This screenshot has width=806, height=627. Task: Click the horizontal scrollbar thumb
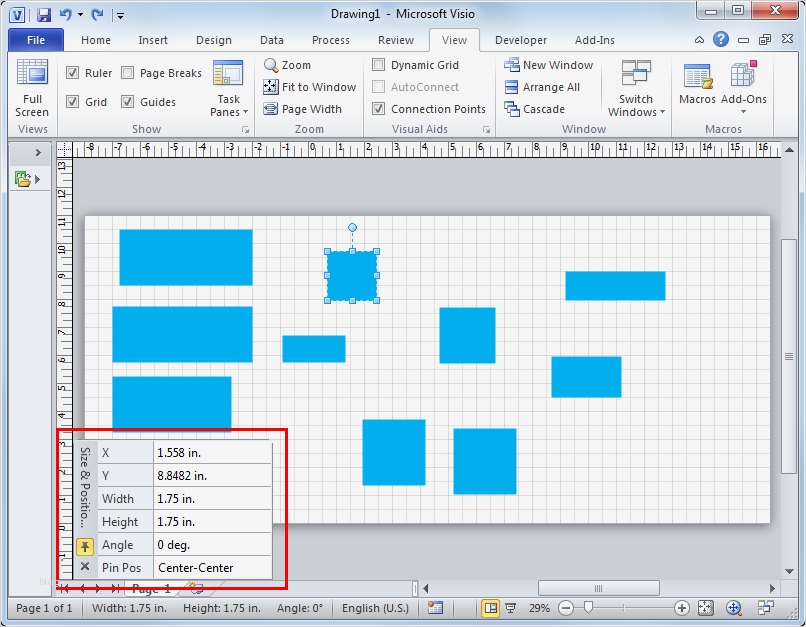(x=598, y=588)
